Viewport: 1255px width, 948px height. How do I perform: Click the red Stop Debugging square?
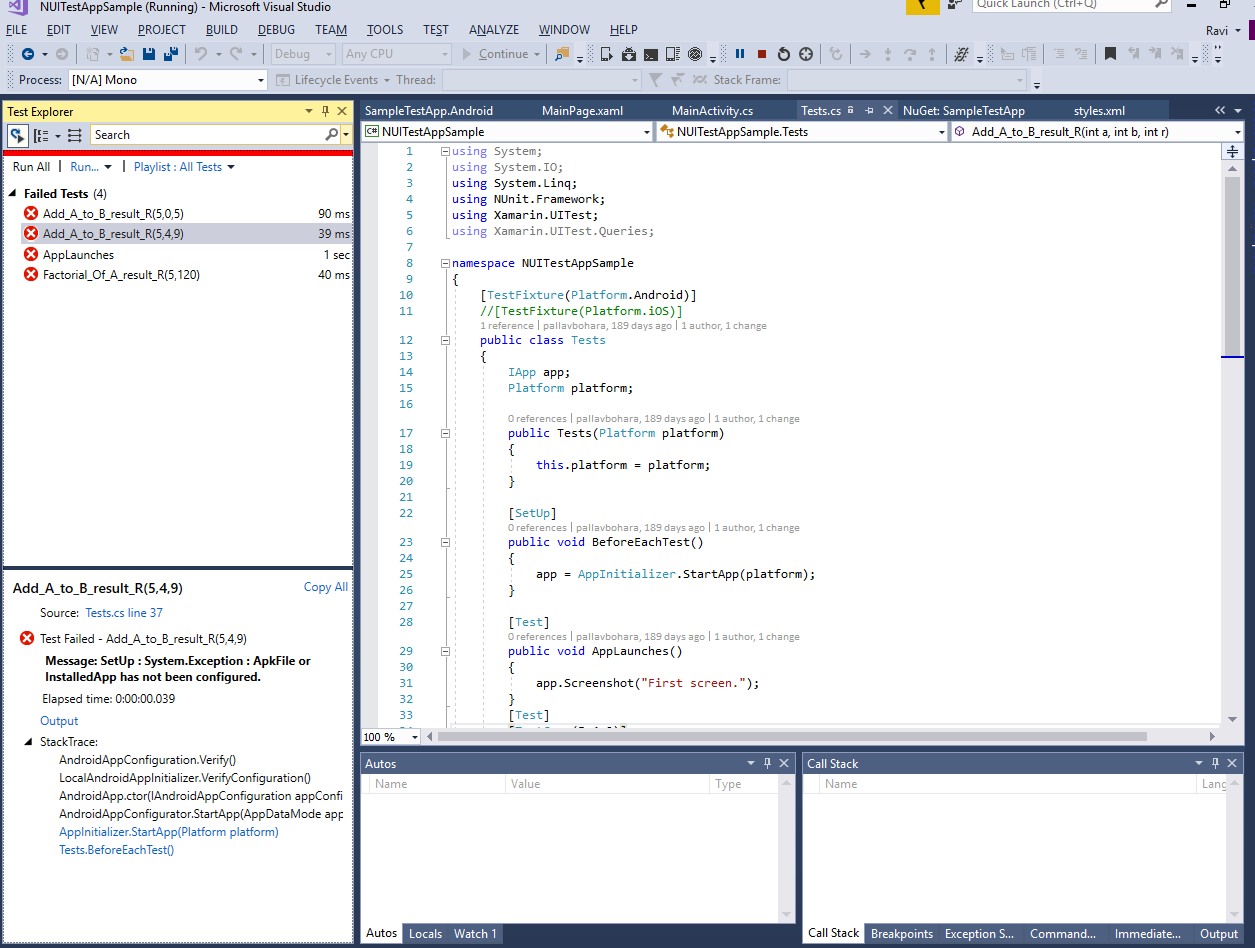coord(762,54)
